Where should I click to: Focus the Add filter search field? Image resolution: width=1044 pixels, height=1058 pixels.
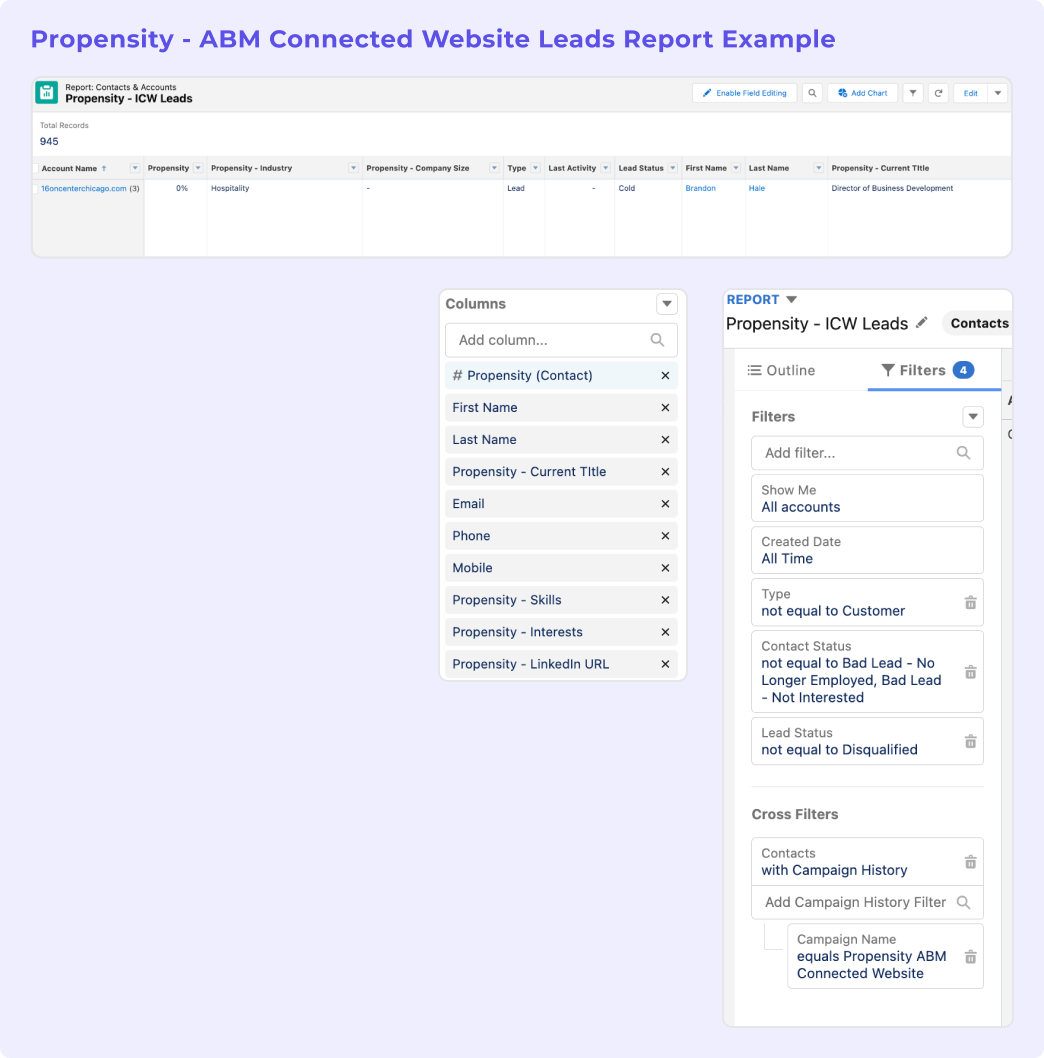867,453
